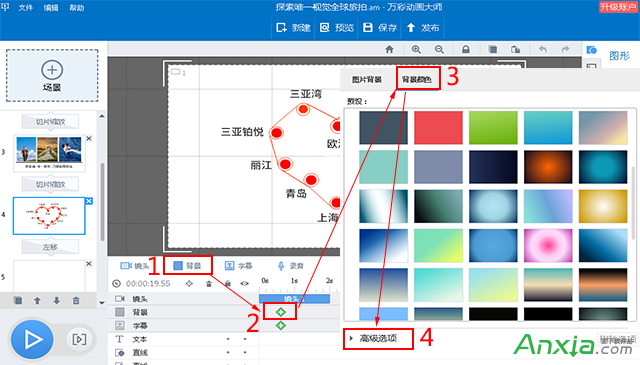Toggle the timeline eye visibility icon

(x=244, y=283)
